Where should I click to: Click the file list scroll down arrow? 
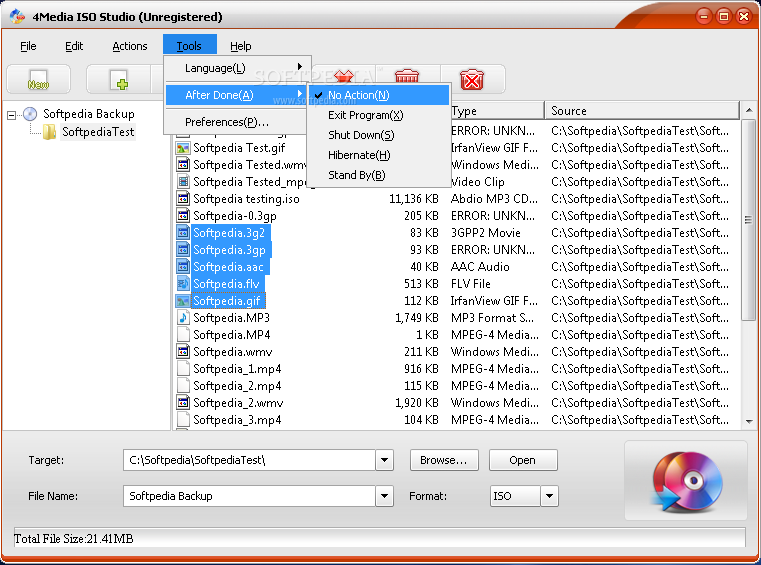tap(749, 421)
